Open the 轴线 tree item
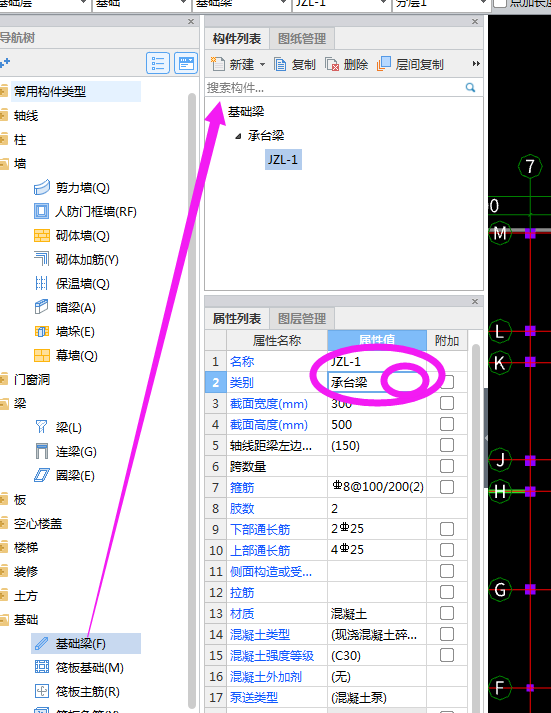The width and height of the screenshot is (551, 713). tap(26, 115)
